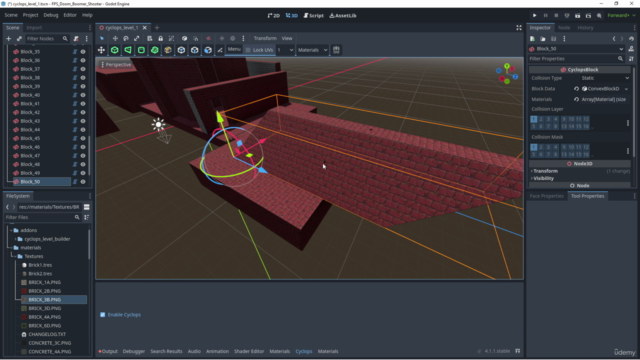This screenshot has width=640, height=360.
Task: Switch to the Node tab
Action: click(x=564, y=28)
